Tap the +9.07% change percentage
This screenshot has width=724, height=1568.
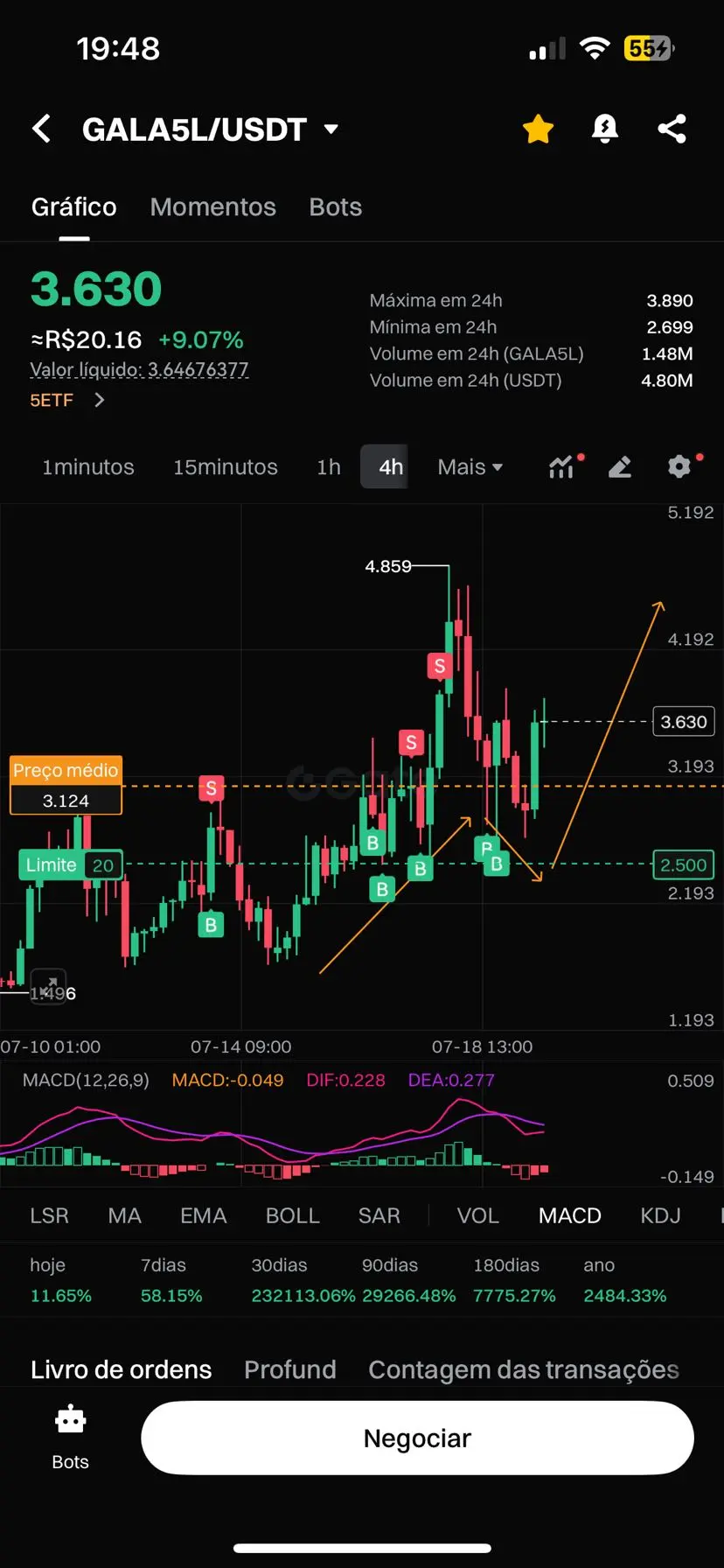coord(201,339)
